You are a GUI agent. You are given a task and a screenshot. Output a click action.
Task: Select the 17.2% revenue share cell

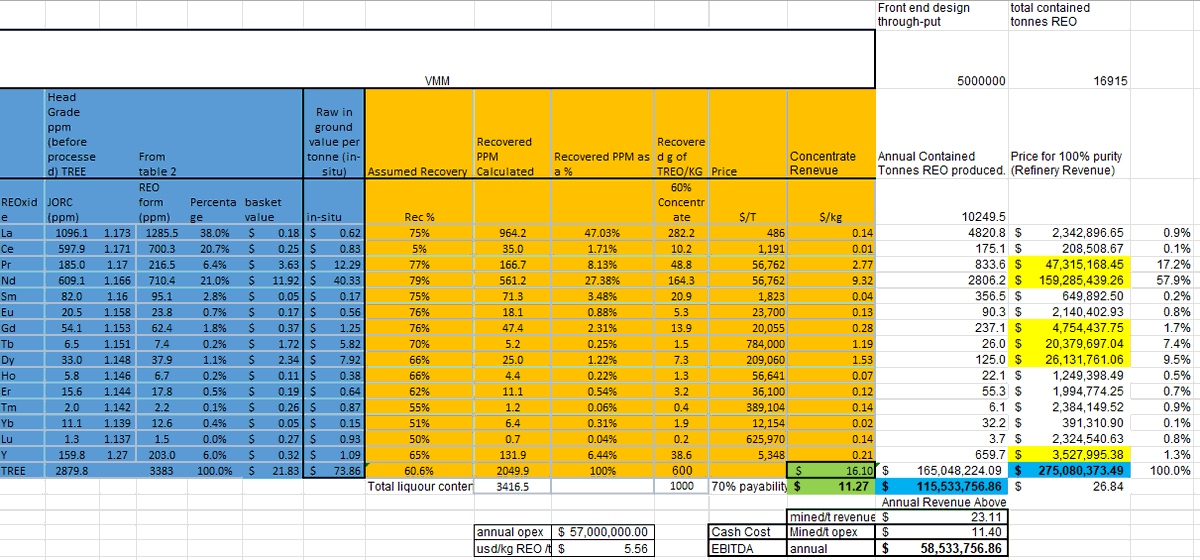[x=1175, y=264]
